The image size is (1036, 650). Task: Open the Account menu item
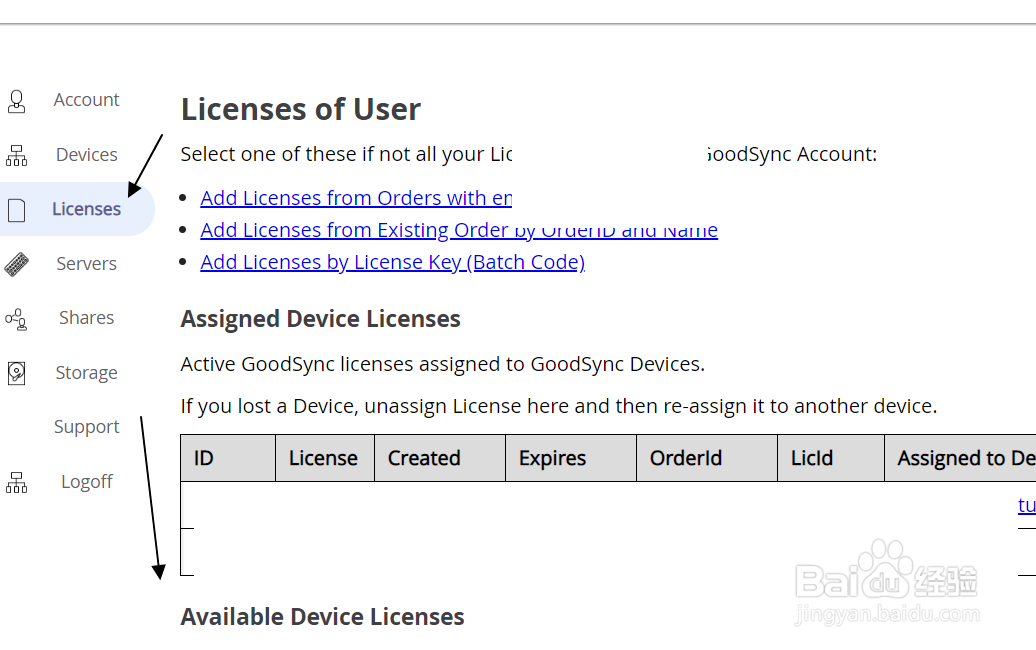point(86,100)
